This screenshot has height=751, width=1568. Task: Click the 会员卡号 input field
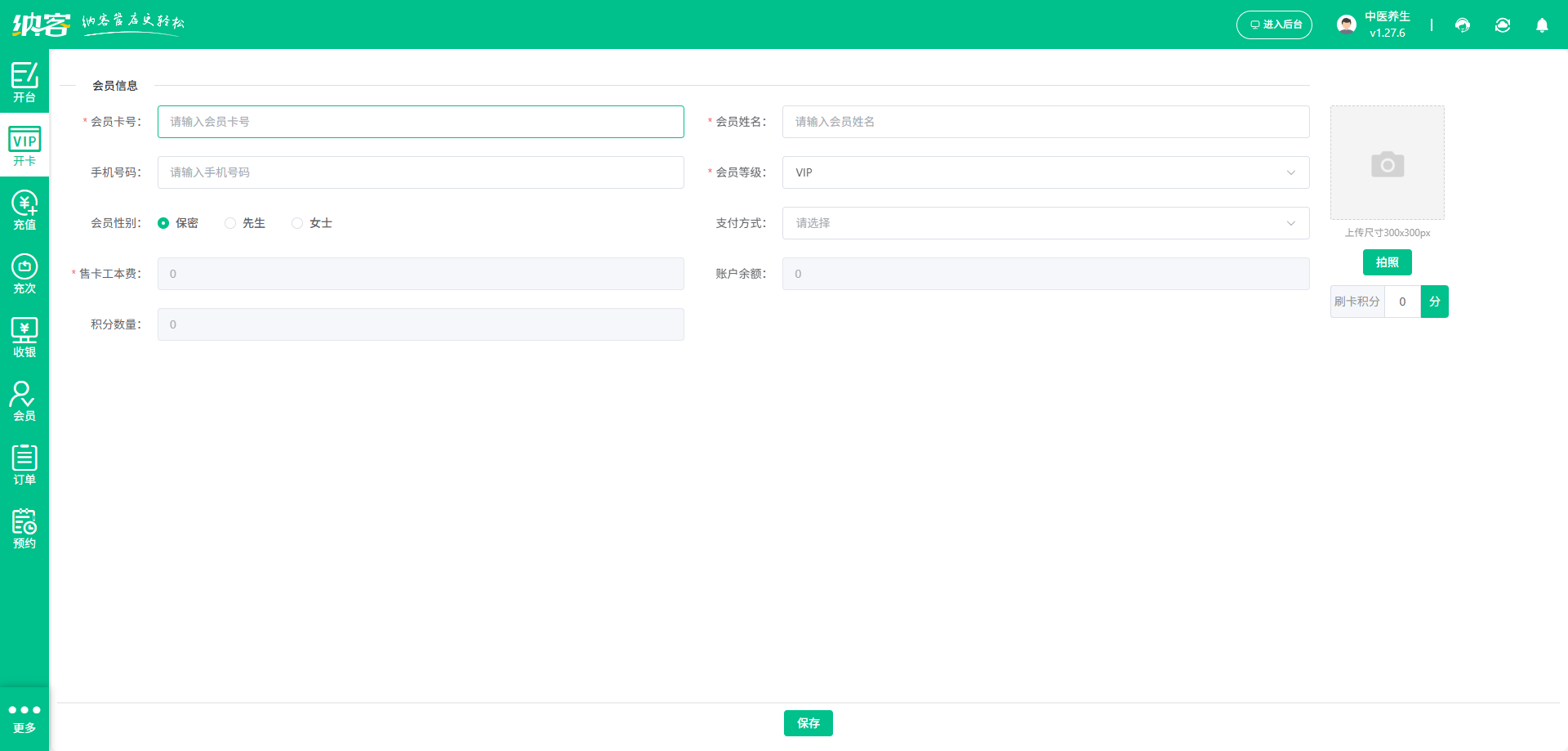421,122
